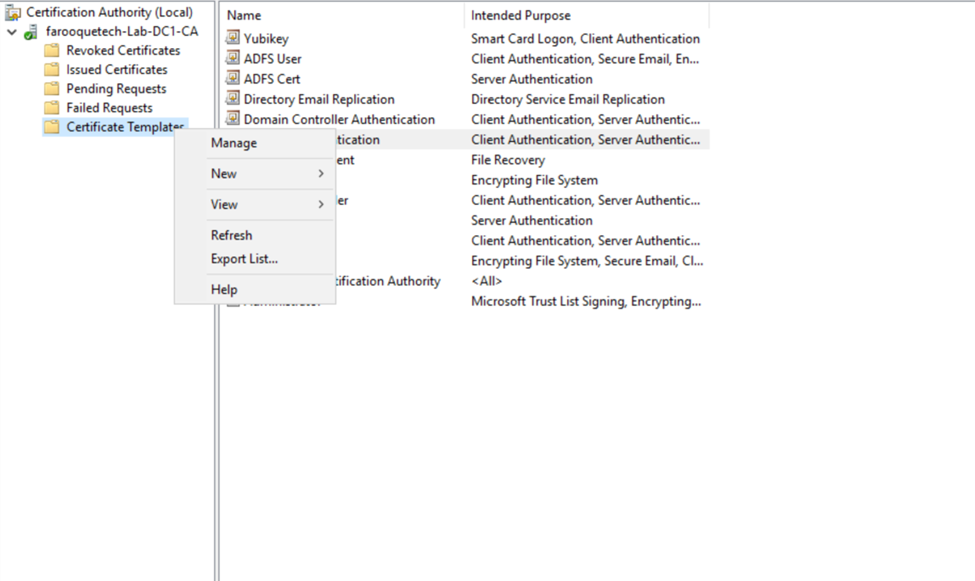Viewport: 975px width, 581px height.
Task: Click the 'Directory Service Email Replication' purpose cell
Action: pos(568,100)
